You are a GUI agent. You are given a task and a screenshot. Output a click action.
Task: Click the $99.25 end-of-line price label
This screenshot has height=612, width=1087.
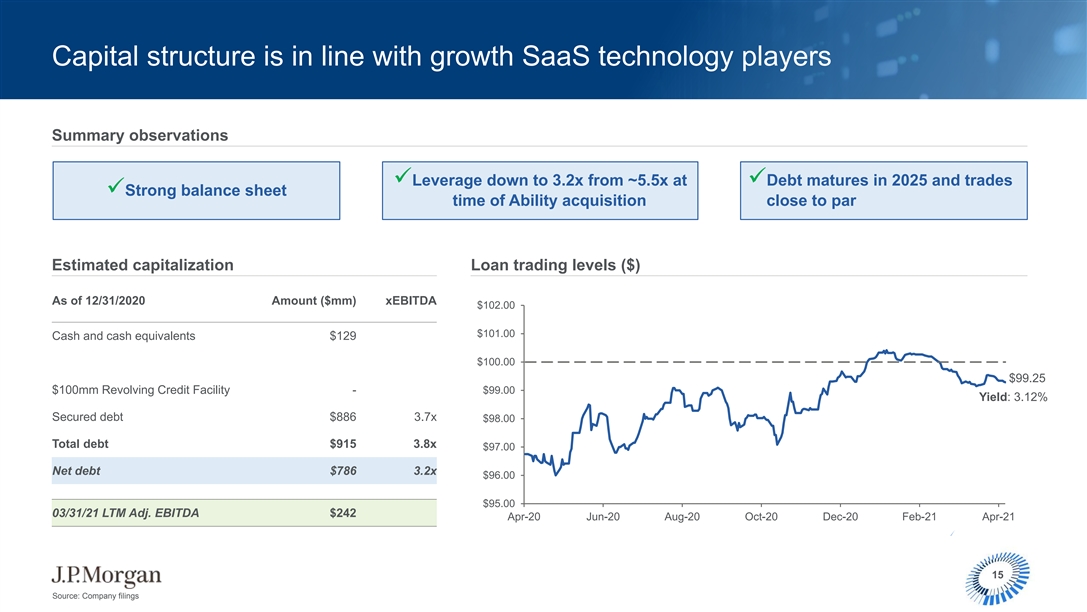pos(1027,378)
